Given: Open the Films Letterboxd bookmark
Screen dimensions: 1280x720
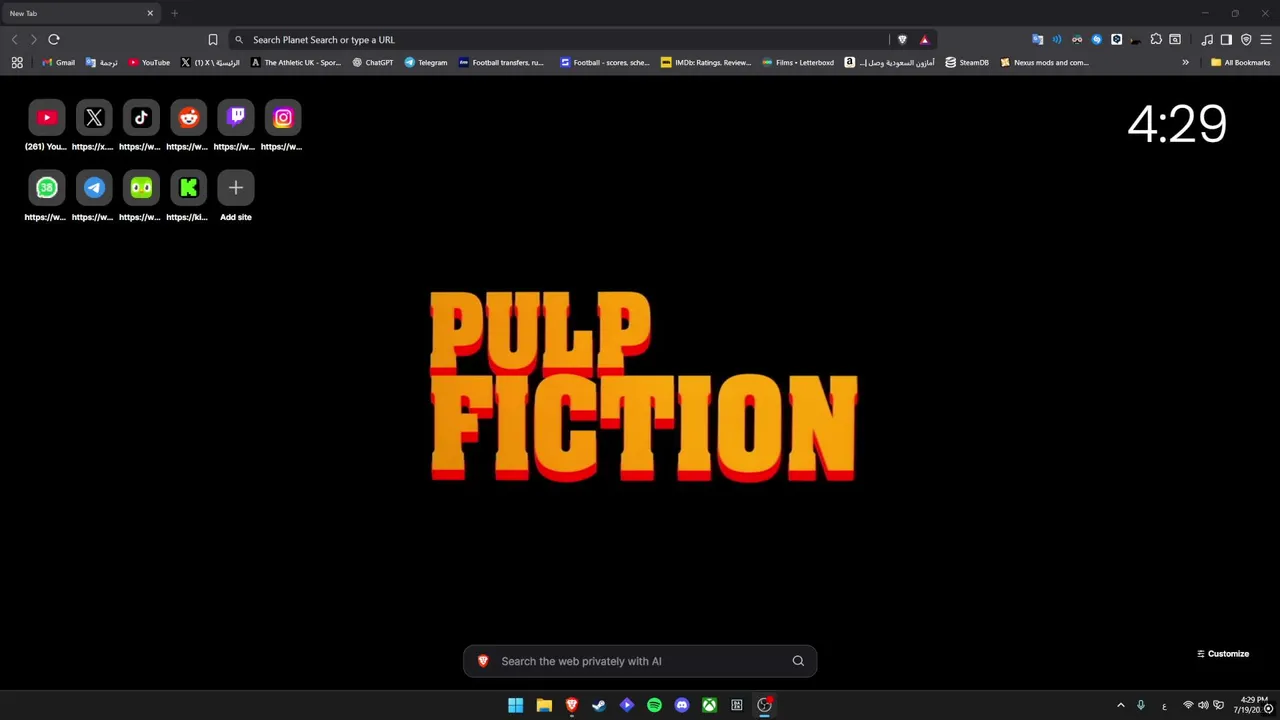Looking at the screenshot, I should click(x=798, y=62).
